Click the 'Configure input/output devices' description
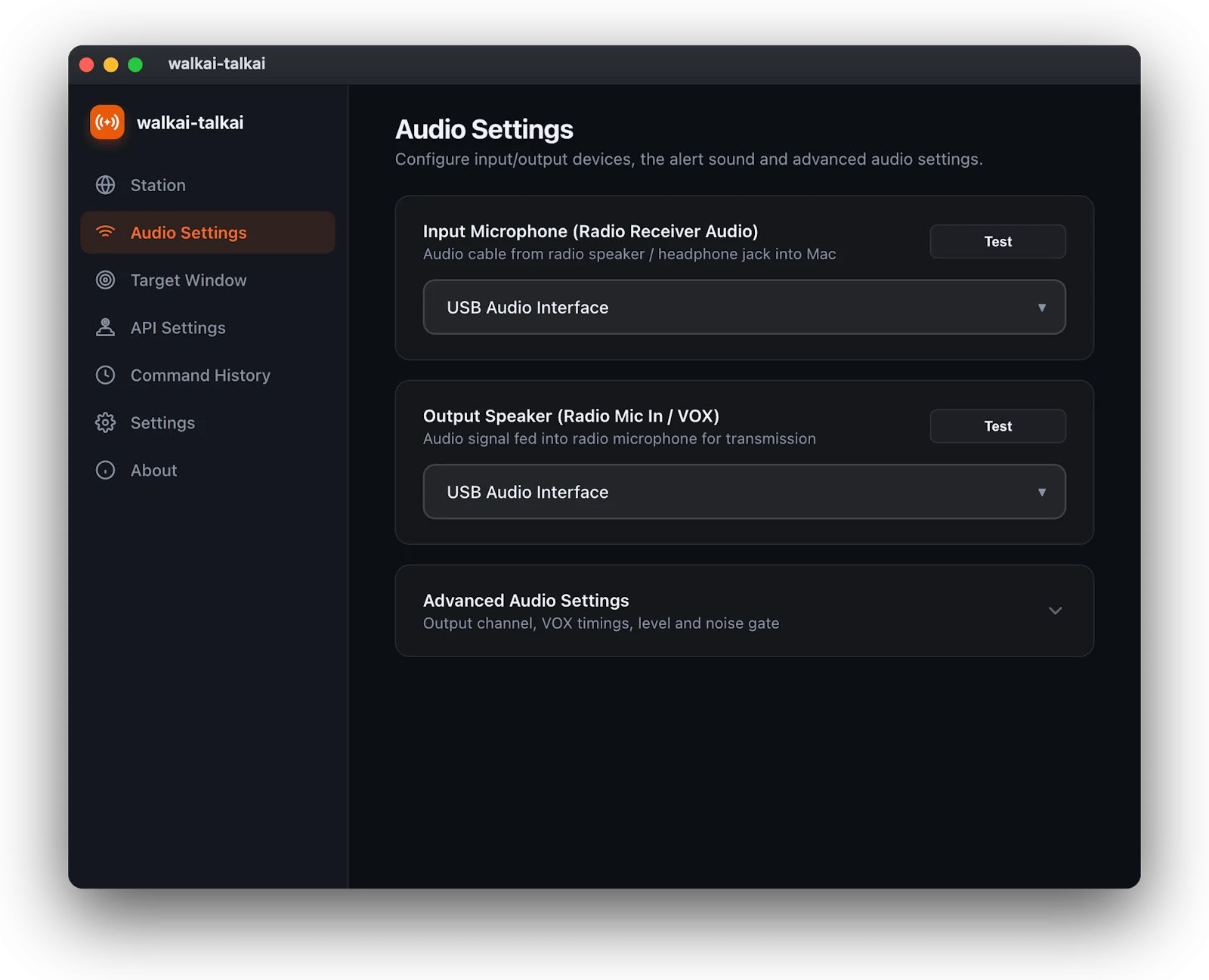Screen dimensions: 1209x980 coord(689,159)
